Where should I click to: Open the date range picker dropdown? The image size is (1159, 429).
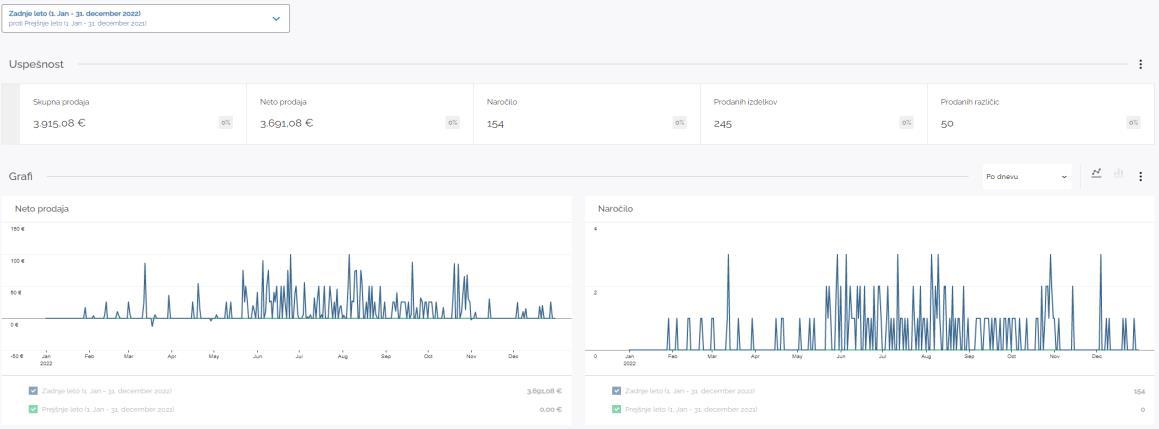(x=146, y=18)
